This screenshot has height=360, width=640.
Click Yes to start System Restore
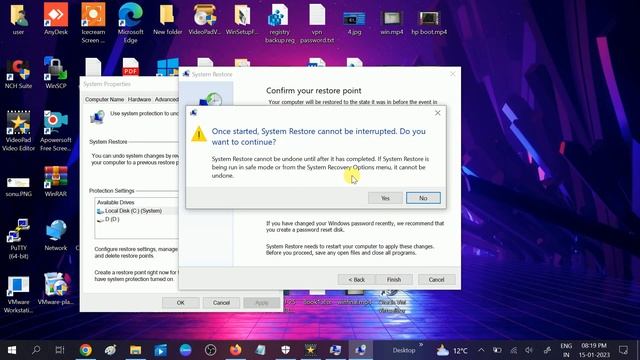coord(385,198)
